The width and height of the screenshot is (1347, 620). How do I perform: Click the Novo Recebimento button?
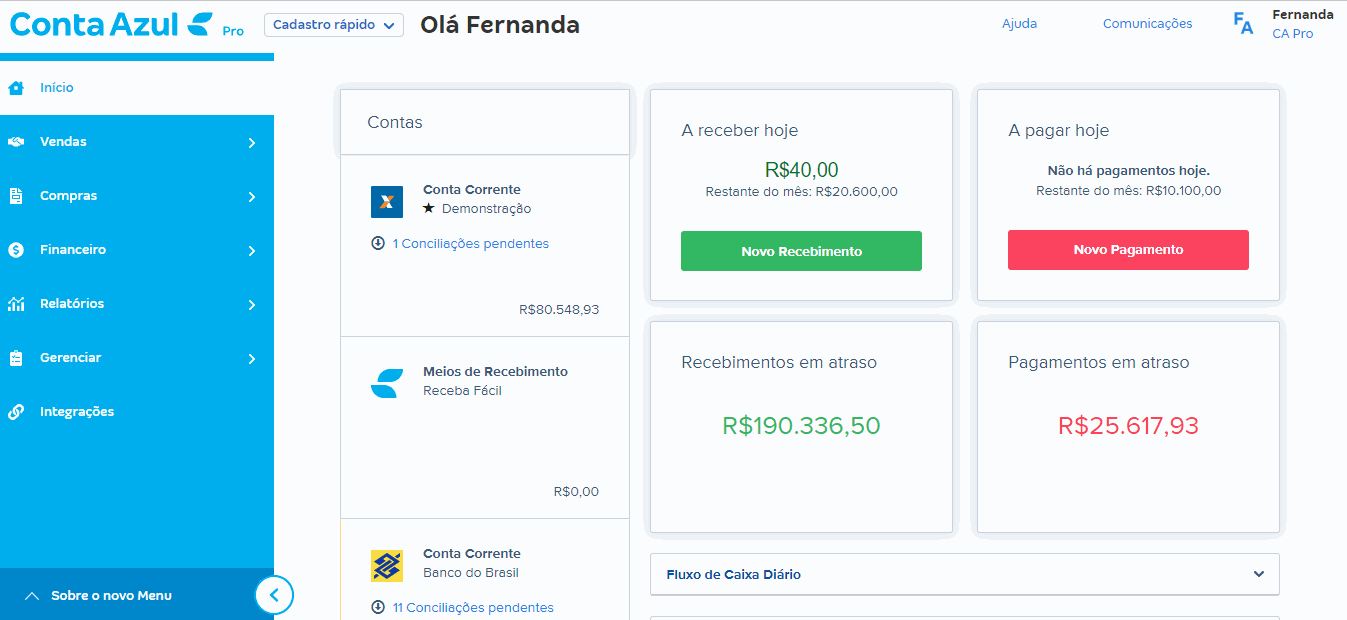(x=801, y=251)
